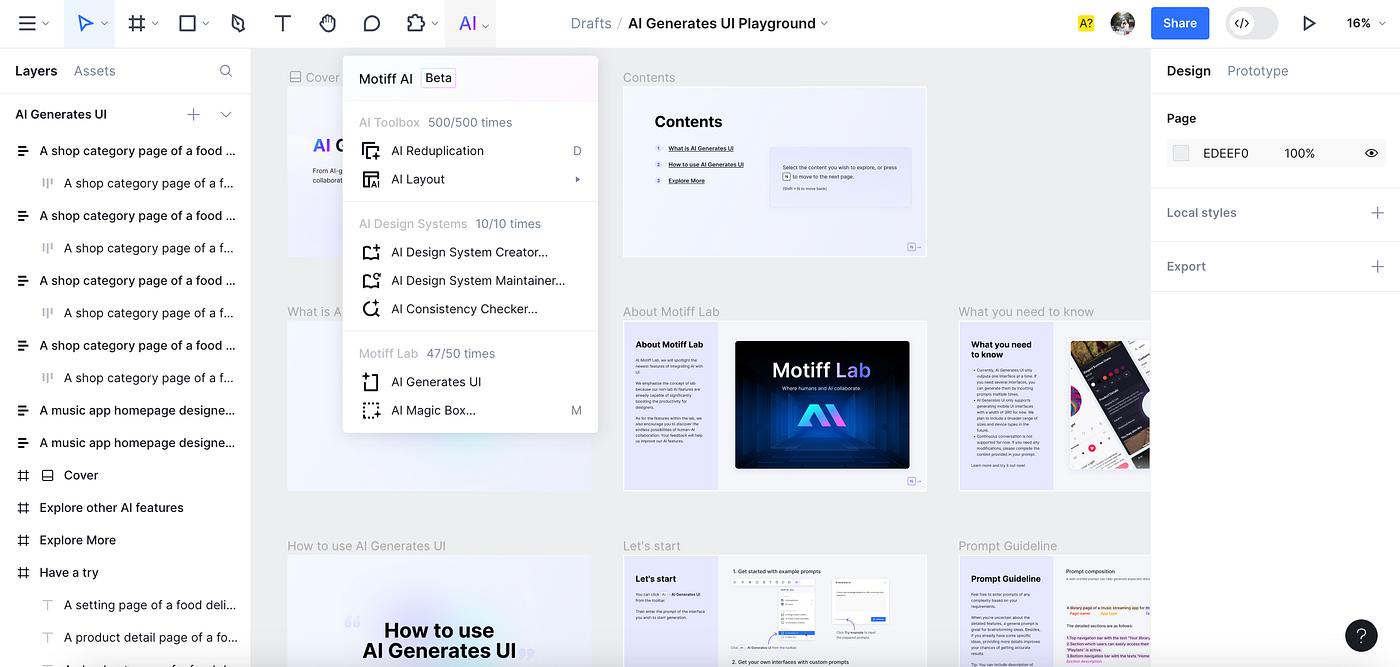Add a local style with plus
1400x667 pixels.
pyautogui.click(x=1377, y=213)
